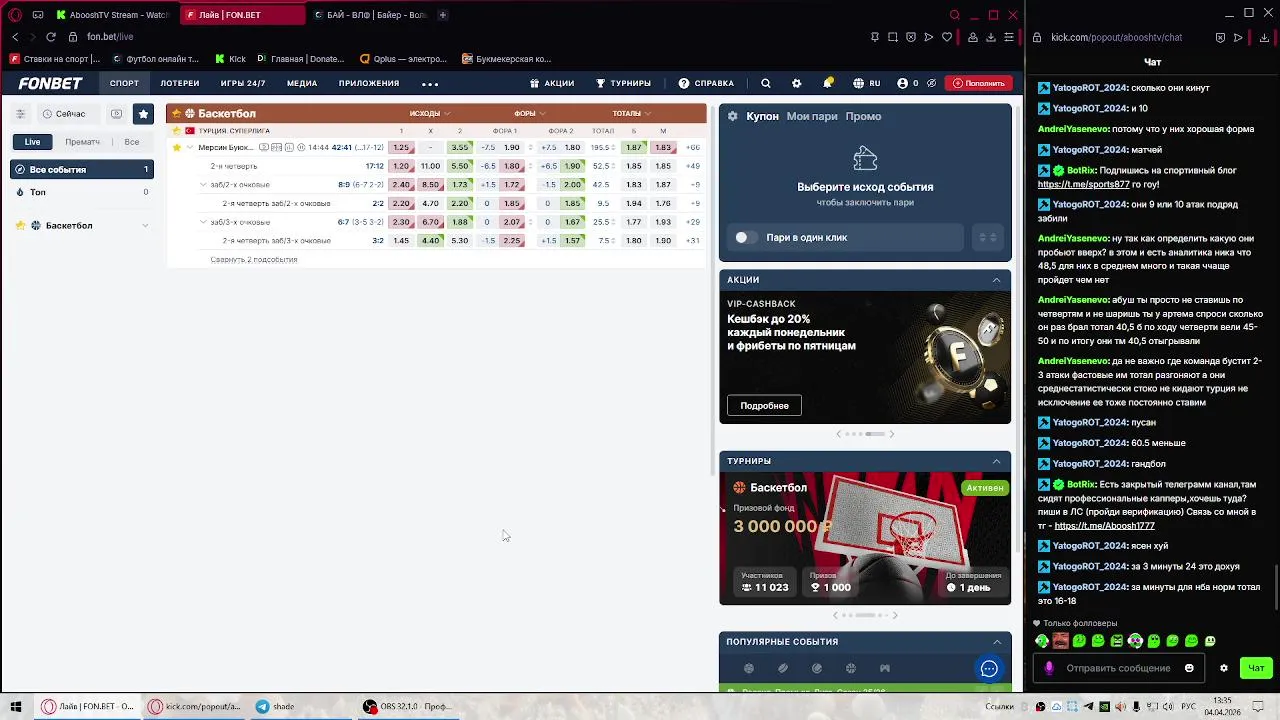Open the sidebar filter settings icon
The width and height of the screenshot is (1280, 720).
click(x=20, y=114)
